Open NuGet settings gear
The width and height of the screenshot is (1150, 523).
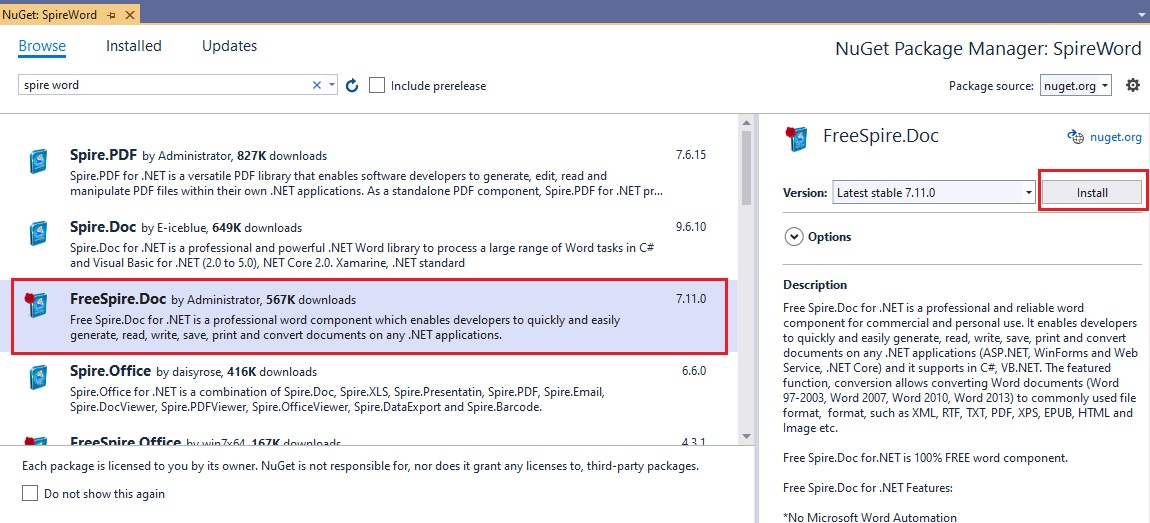[1133, 84]
